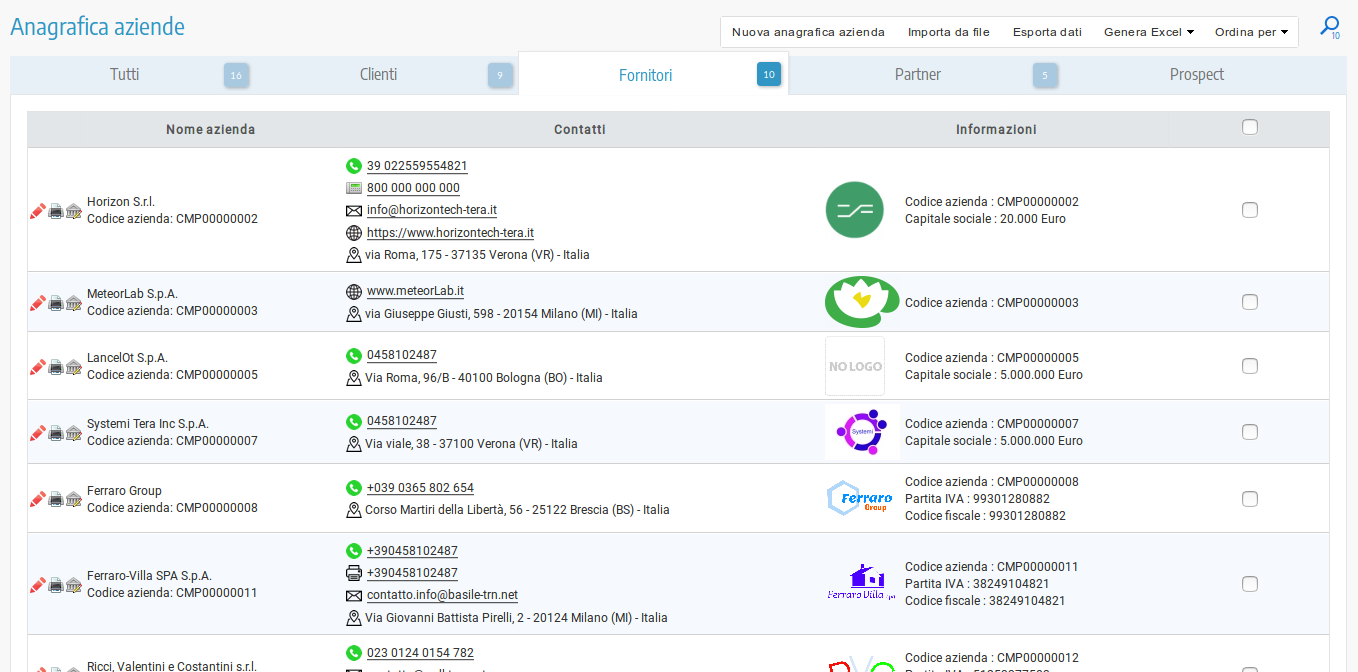Switch to the Partner tab
Image resolution: width=1358 pixels, height=672 pixels.
(918, 75)
